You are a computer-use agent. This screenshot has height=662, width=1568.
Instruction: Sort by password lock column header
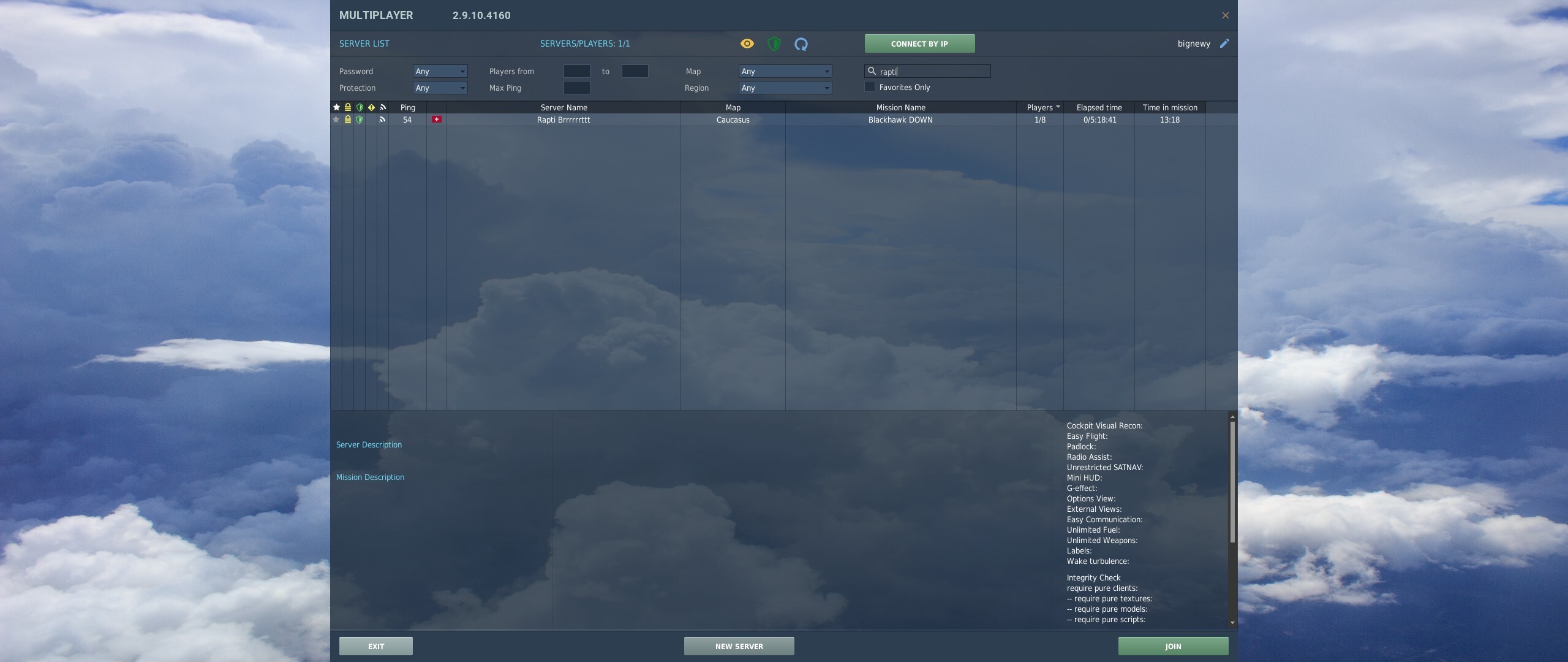click(x=348, y=107)
